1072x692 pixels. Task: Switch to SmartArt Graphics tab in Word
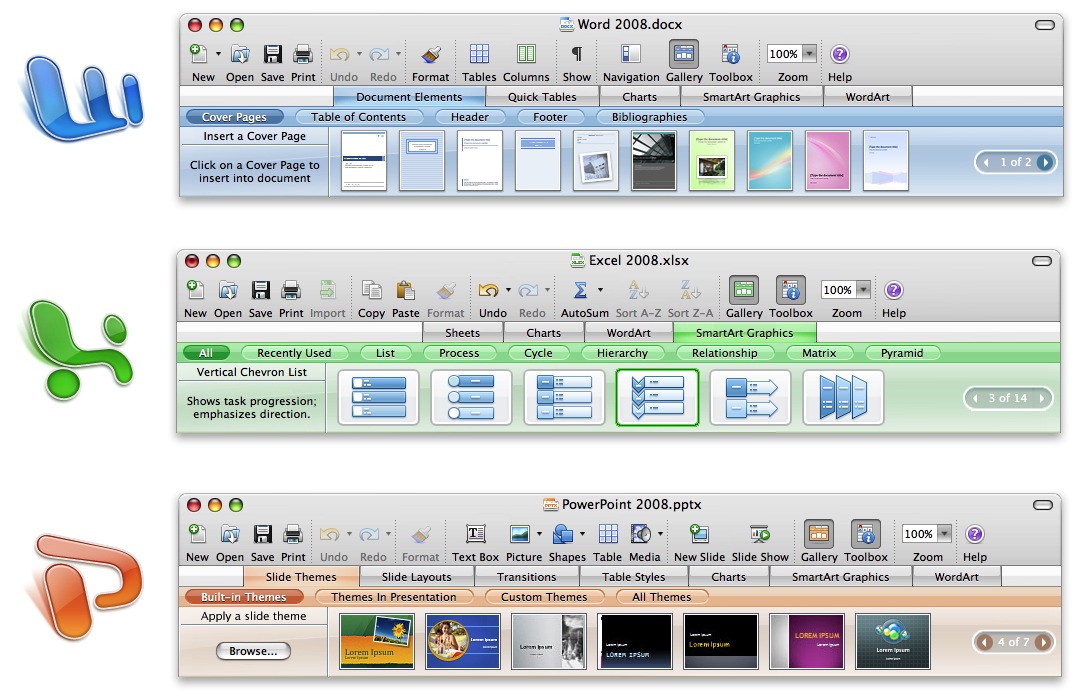click(x=751, y=97)
